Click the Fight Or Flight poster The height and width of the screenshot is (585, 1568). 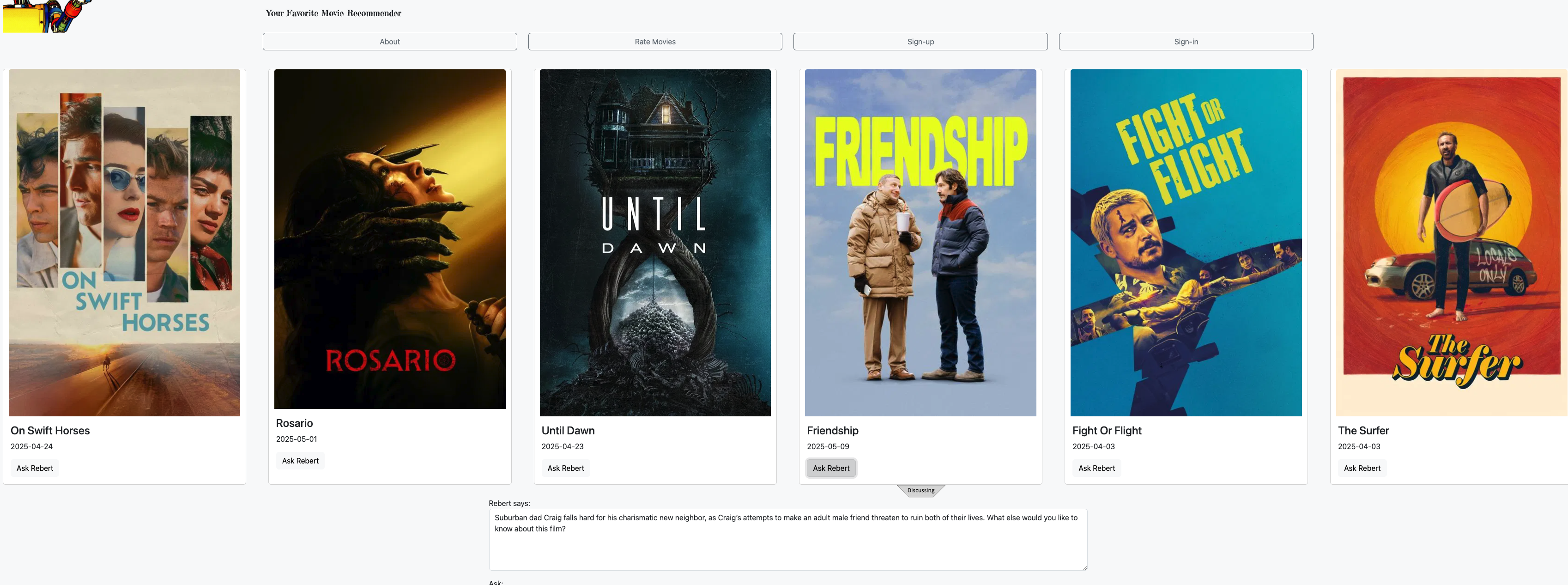point(1186,242)
